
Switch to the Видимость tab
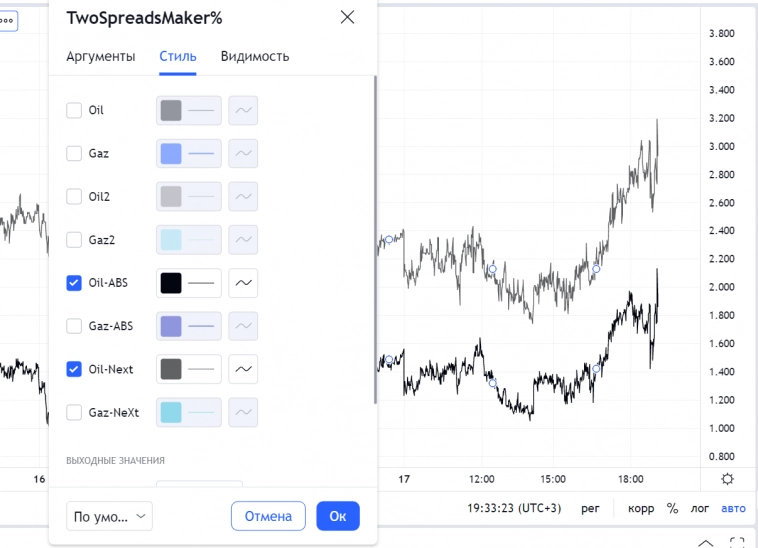[255, 56]
